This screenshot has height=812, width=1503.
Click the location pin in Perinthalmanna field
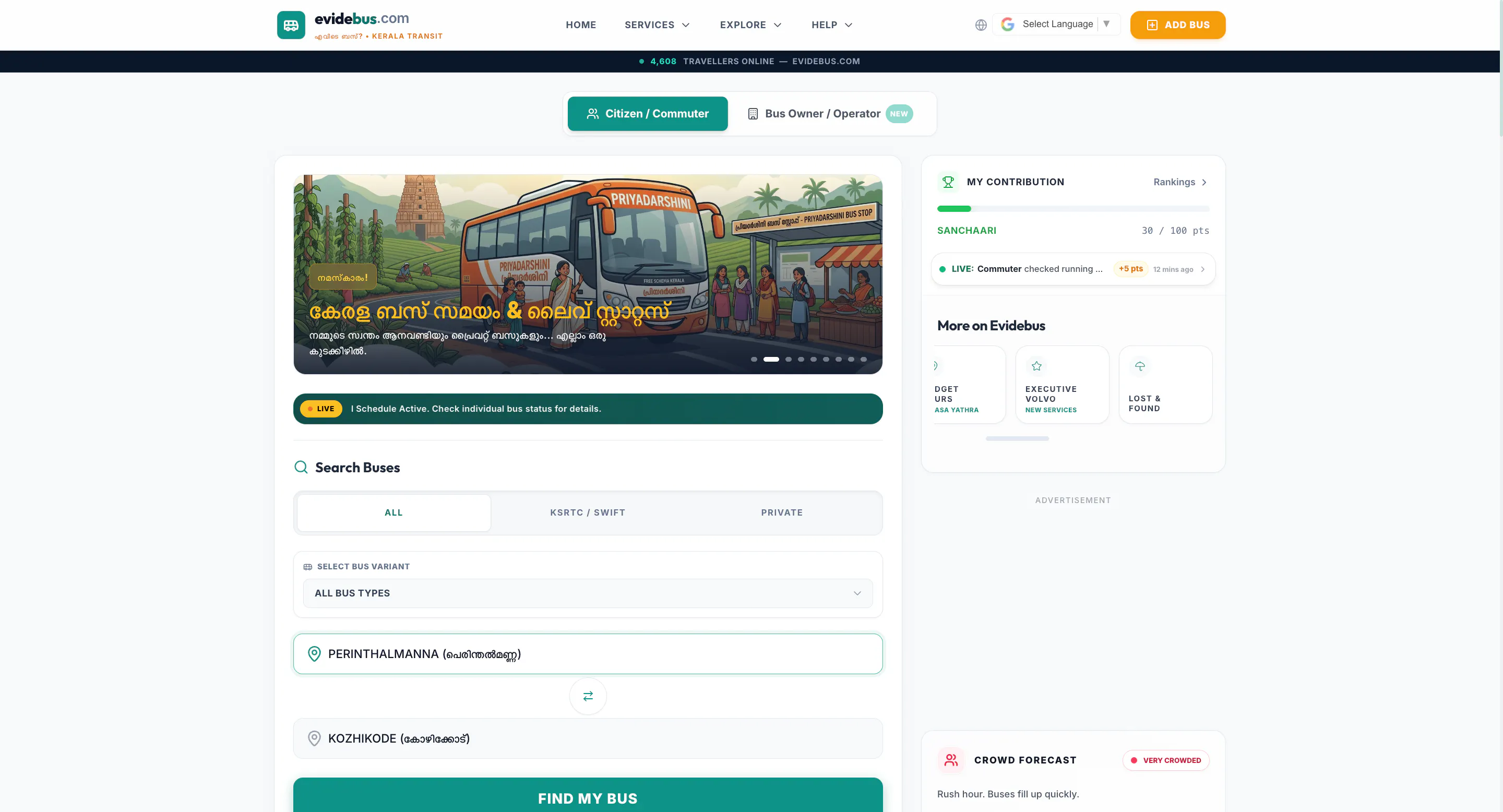(314, 654)
